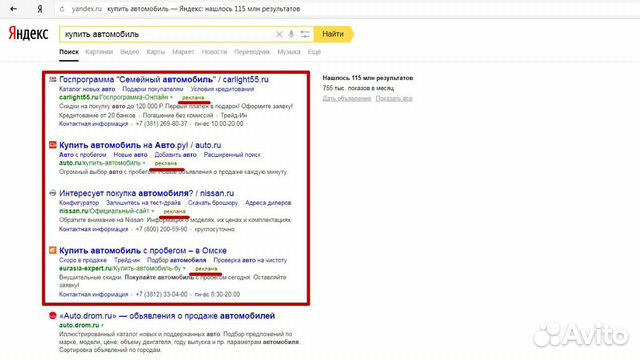Click Контактная информация under eurasia-expert.ru
Image resolution: width=640 pixels, height=360 pixels.
click(93, 294)
